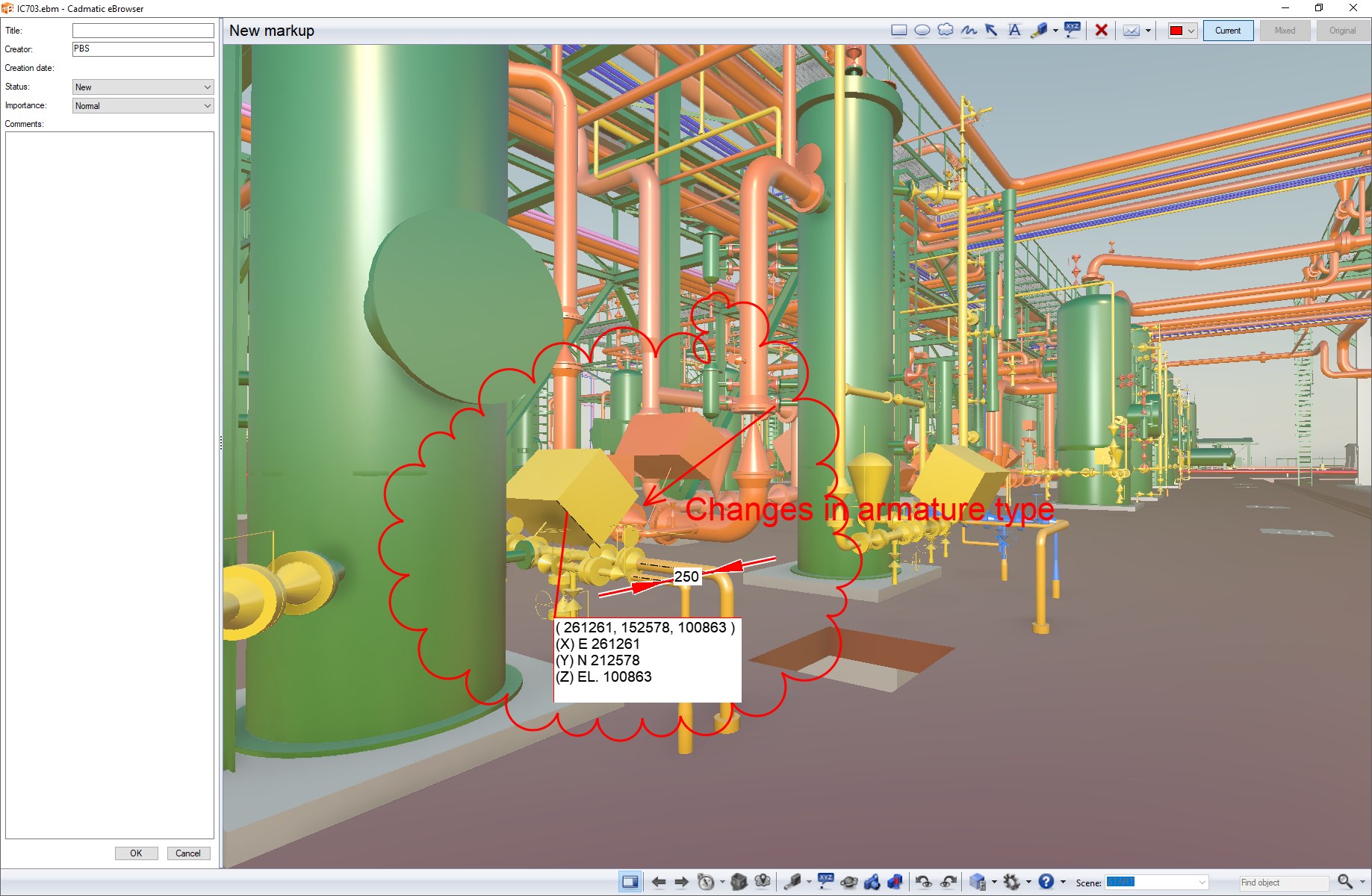This screenshot has height=896, width=1372.
Task: Click the planet orbit view icon
Action: (849, 882)
